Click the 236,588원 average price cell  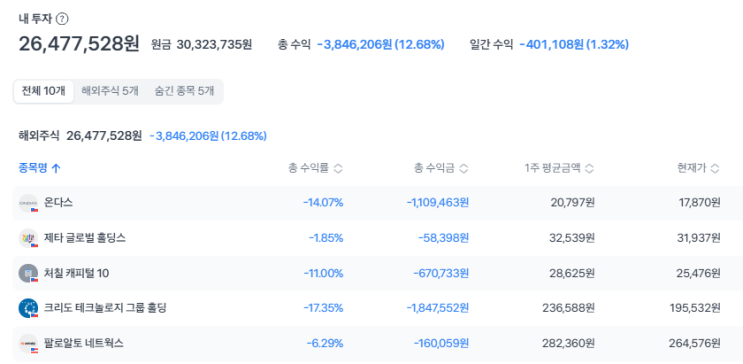pos(569,308)
